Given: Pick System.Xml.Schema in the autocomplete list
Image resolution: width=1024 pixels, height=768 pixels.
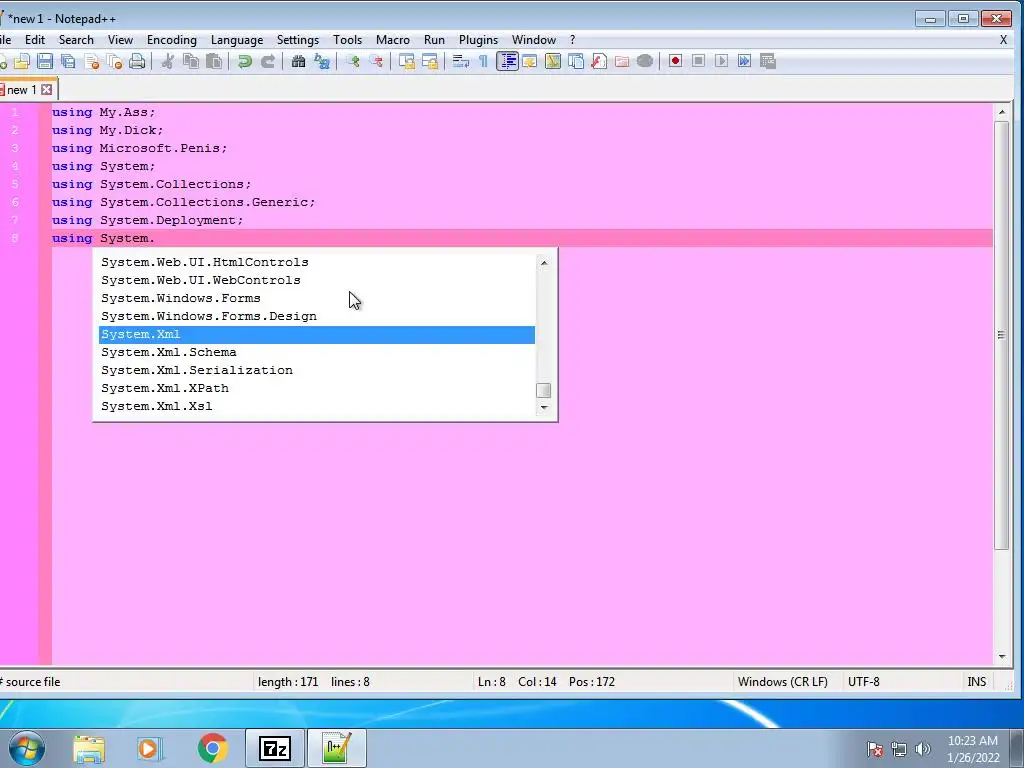Looking at the screenshot, I should click(x=317, y=352).
